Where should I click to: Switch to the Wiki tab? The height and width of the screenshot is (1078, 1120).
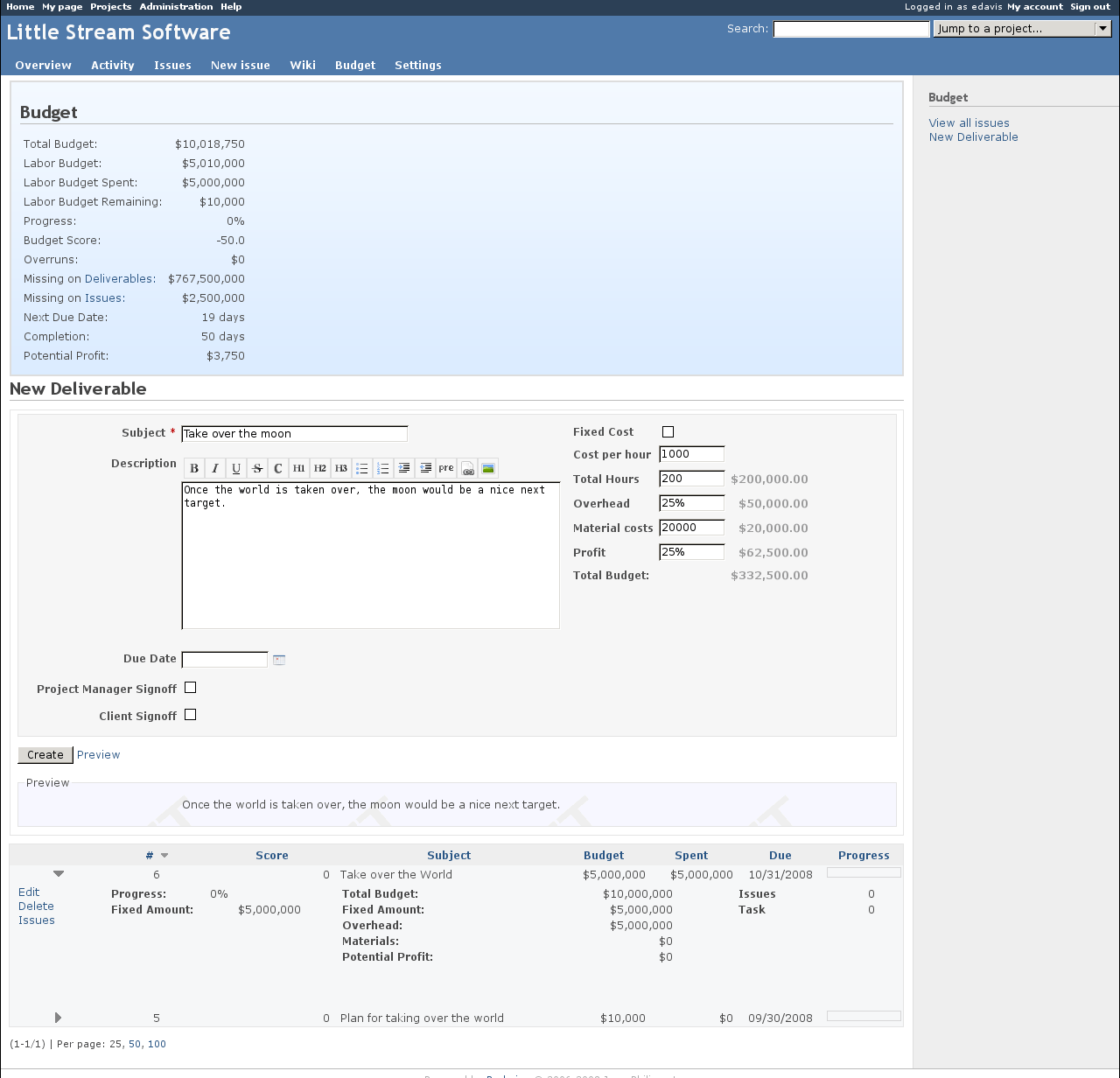click(x=303, y=66)
